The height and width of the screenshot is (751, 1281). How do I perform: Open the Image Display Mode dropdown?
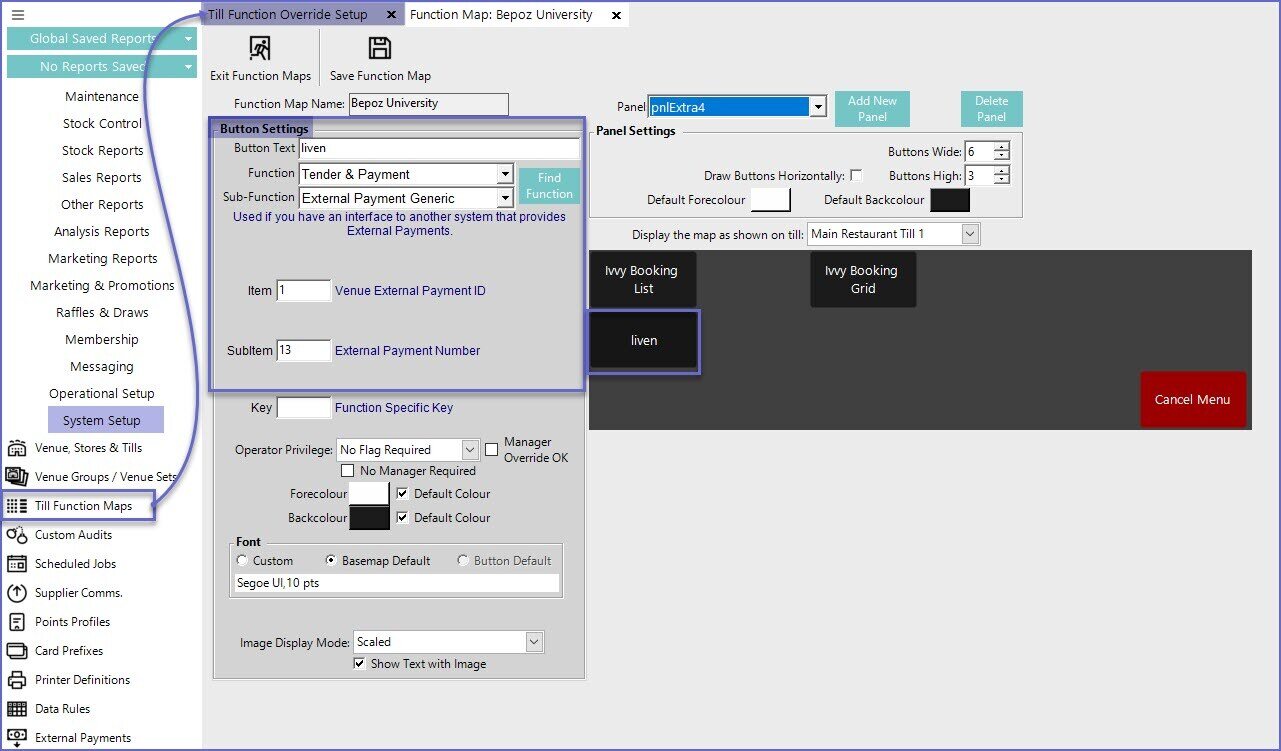(534, 642)
